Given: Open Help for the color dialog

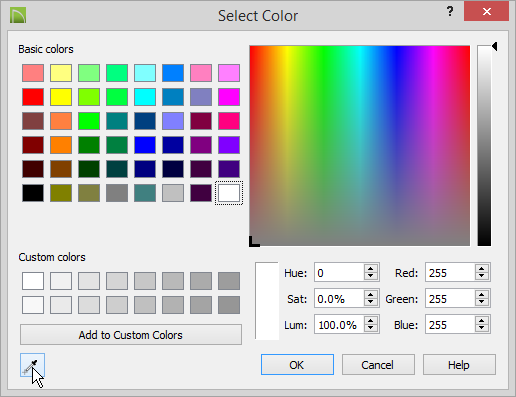Looking at the screenshot, I should point(459,365).
